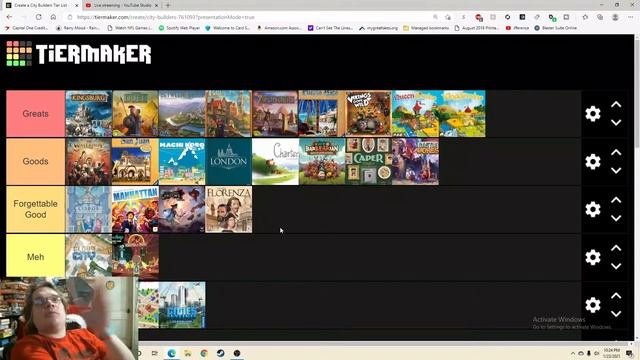Select the Kingsburg game thumbnail
The width and height of the screenshot is (640, 360).
pos(89,114)
